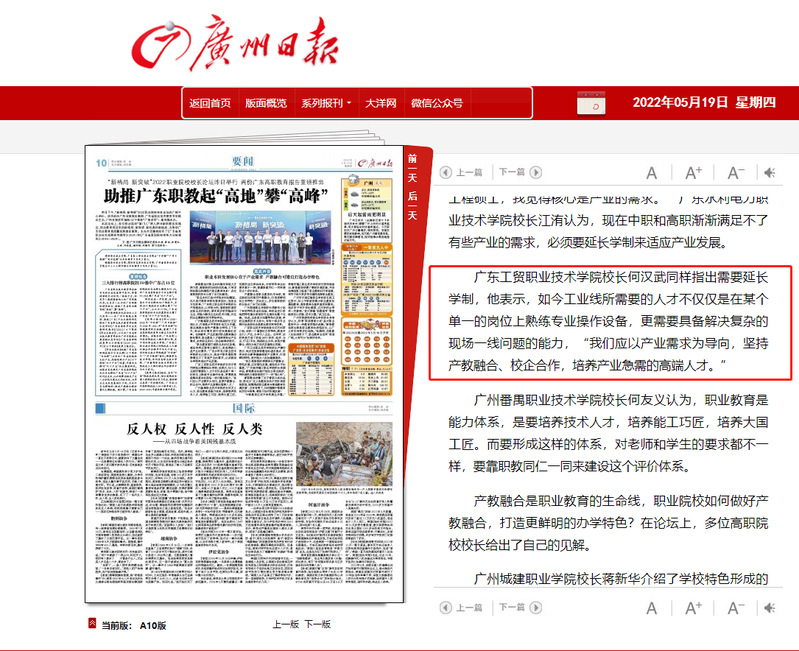Toggle read-aloud speaker icon at bottom
799x651 pixels.
(x=771, y=608)
